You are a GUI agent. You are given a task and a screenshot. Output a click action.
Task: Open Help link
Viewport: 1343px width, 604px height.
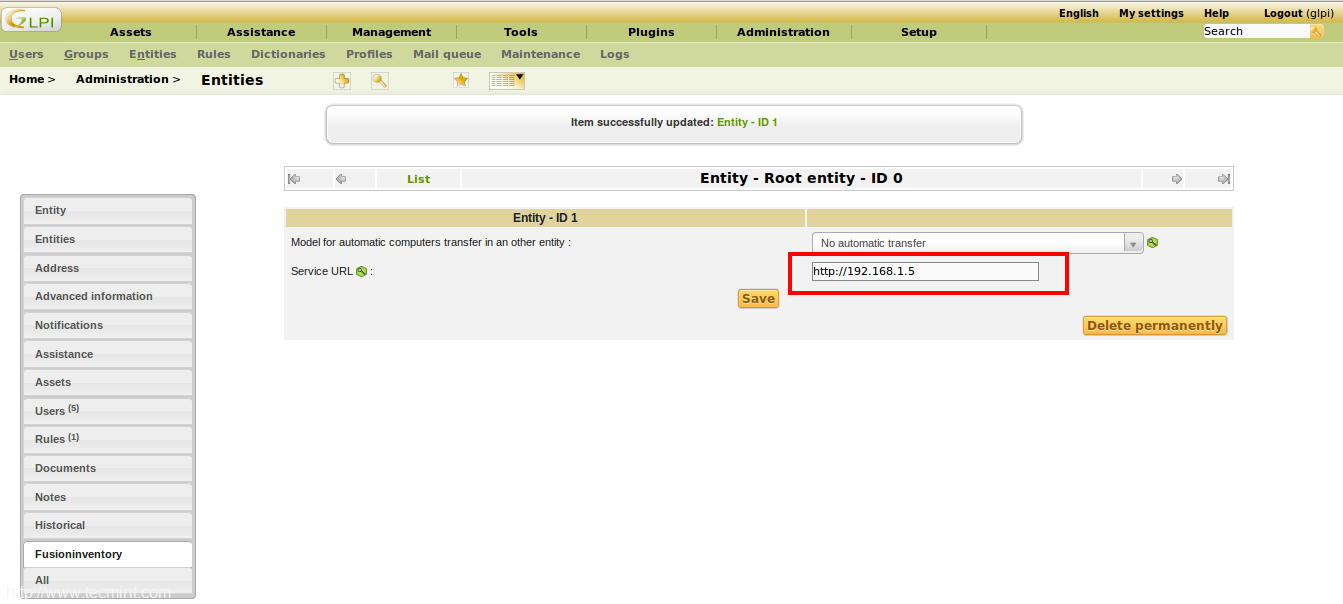tap(1217, 13)
